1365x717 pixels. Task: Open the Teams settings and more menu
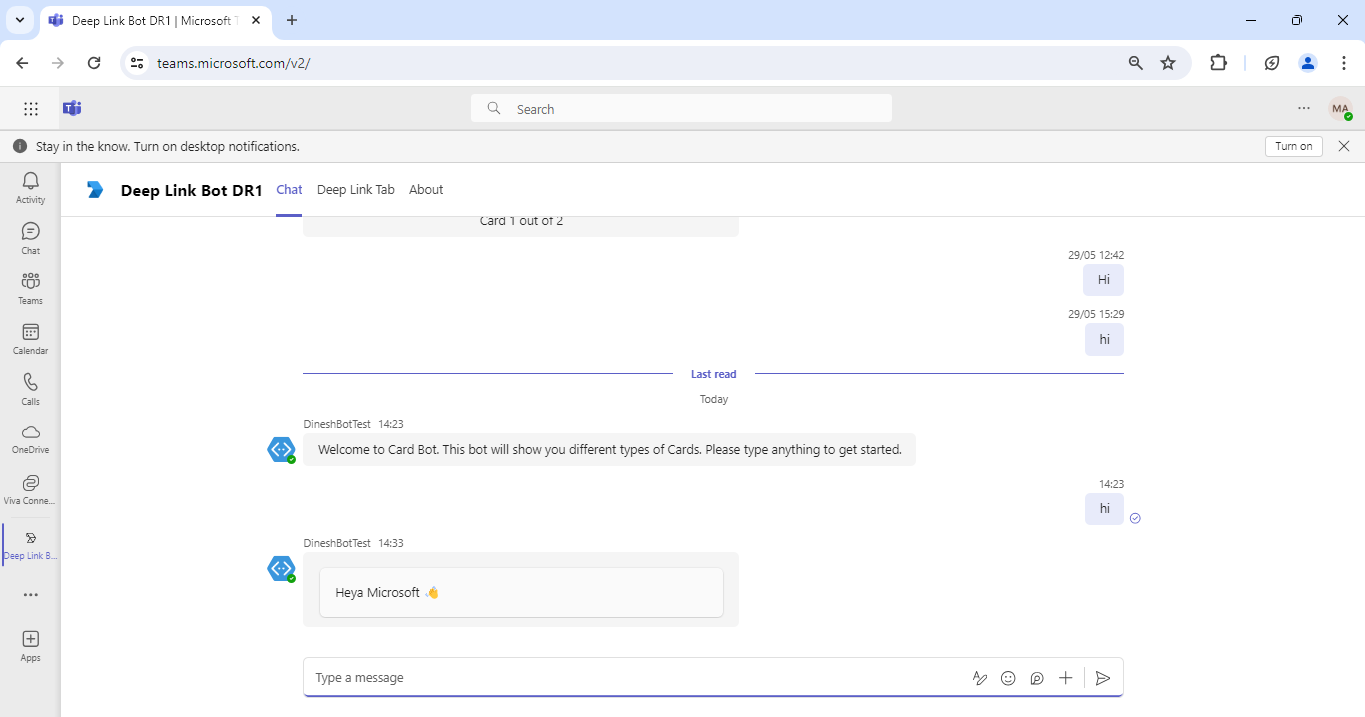point(1303,108)
